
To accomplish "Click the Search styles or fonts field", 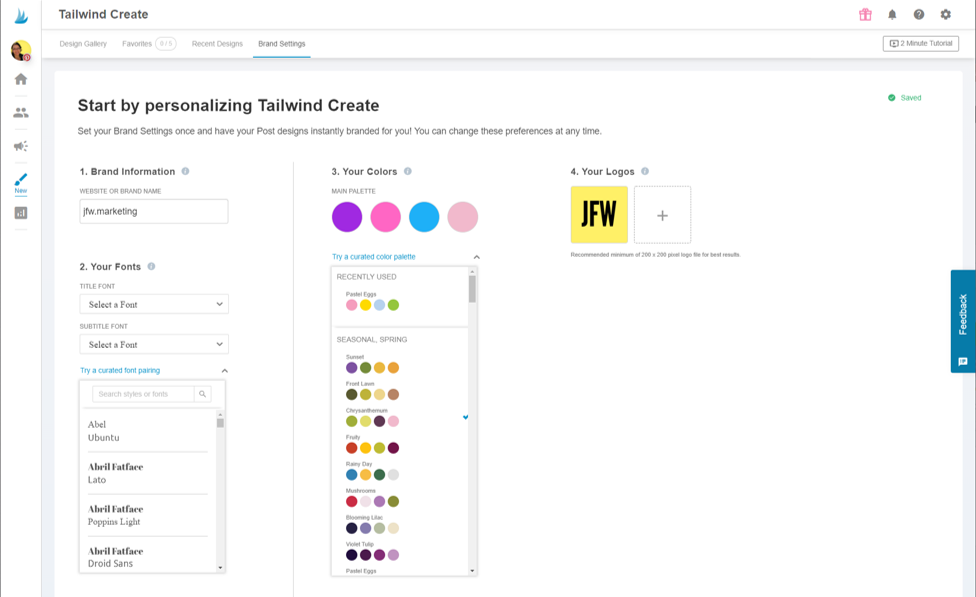I will coord(143,394).
